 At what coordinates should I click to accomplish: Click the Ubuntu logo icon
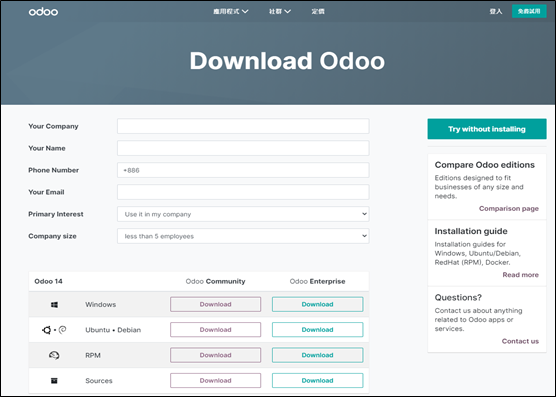(x=46, y=330)
